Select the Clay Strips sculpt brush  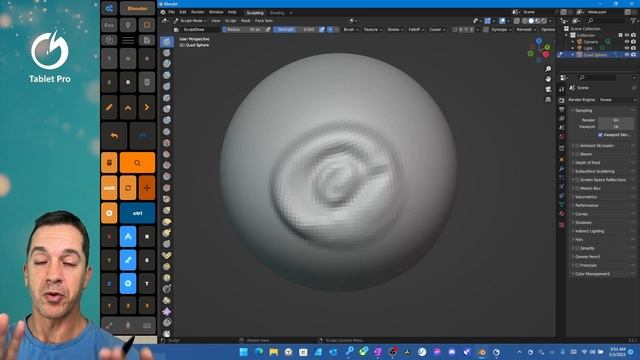point(167,75)
